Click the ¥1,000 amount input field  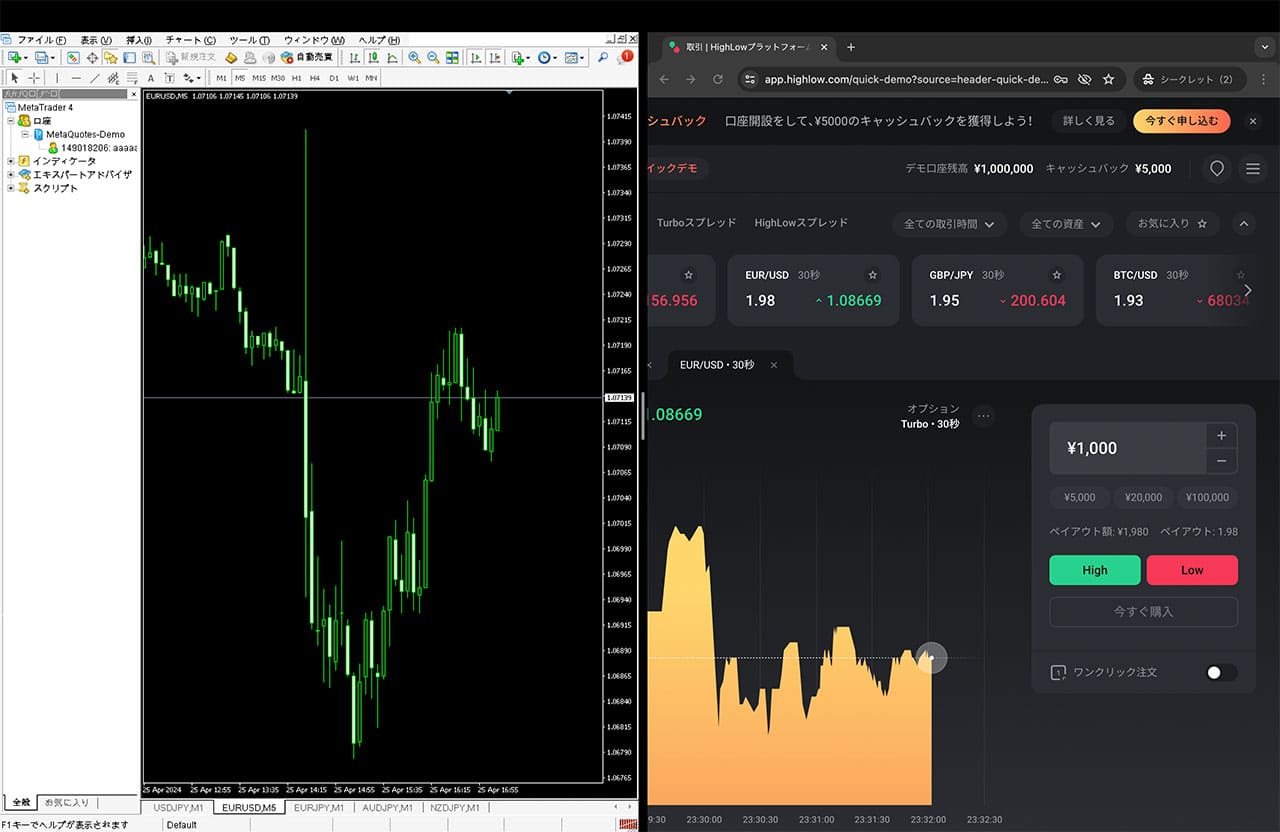1127,448
